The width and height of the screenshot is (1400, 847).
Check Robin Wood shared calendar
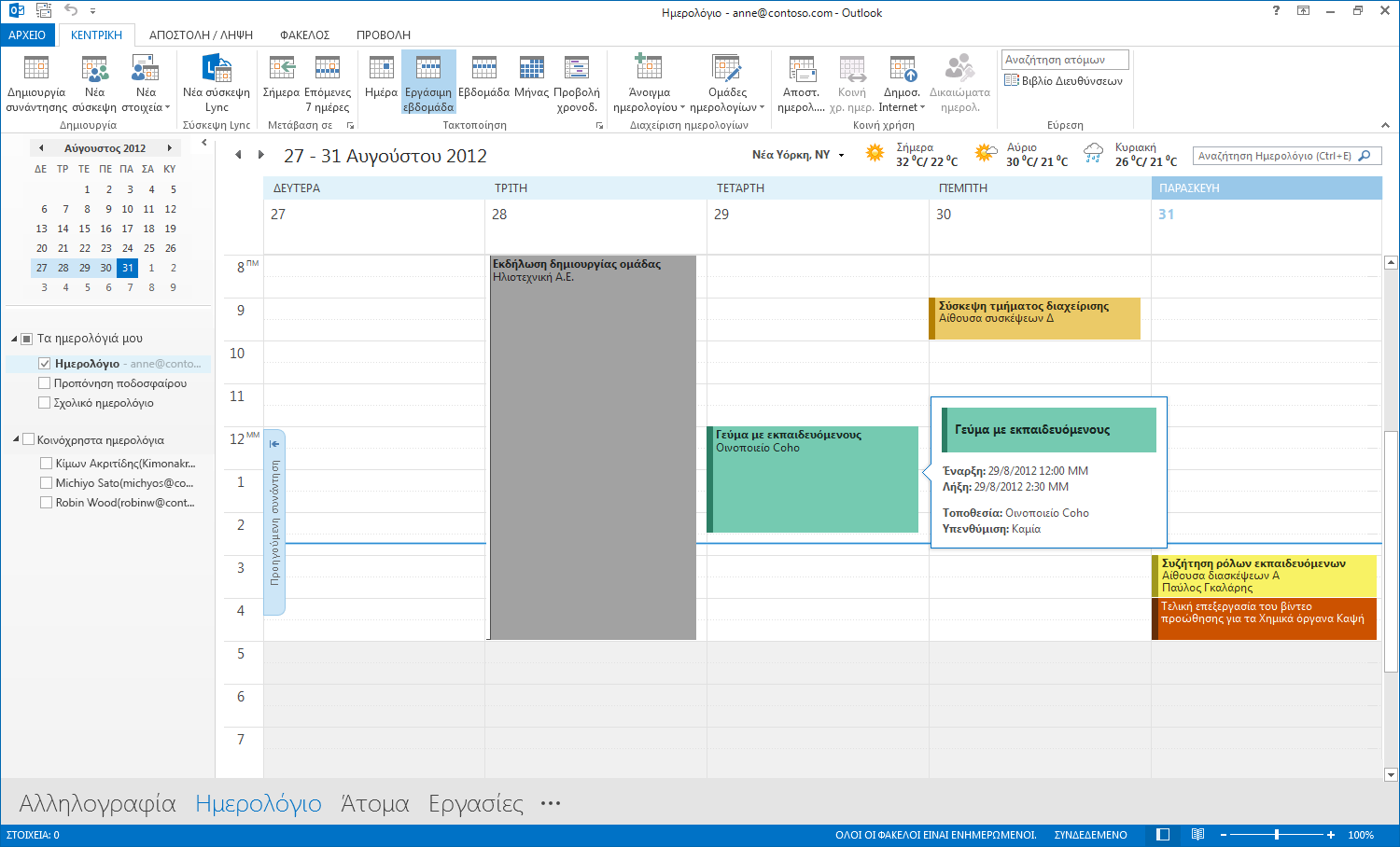(x=47, y=502)
